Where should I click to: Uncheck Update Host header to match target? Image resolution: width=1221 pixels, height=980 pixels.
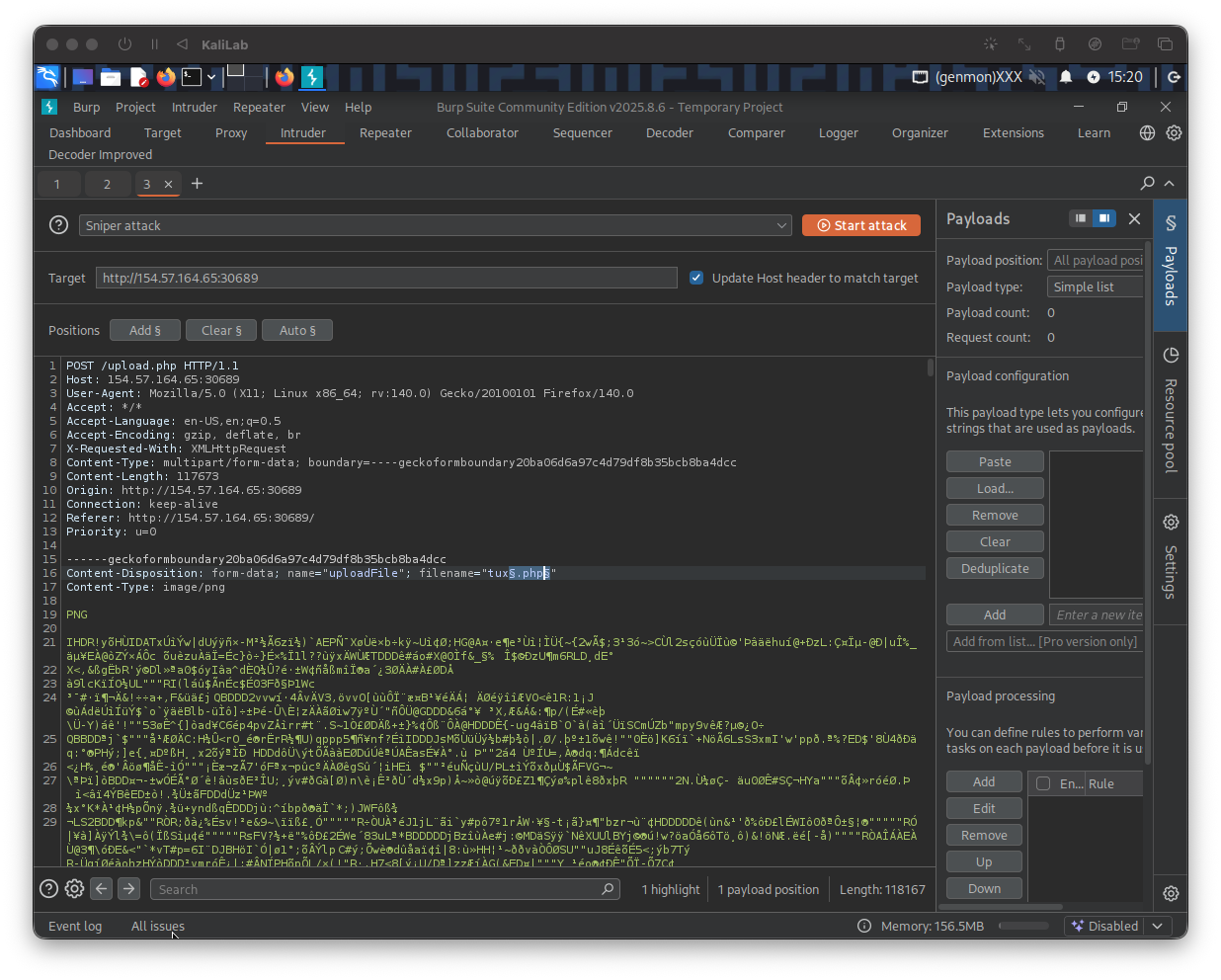coord(696,279)
